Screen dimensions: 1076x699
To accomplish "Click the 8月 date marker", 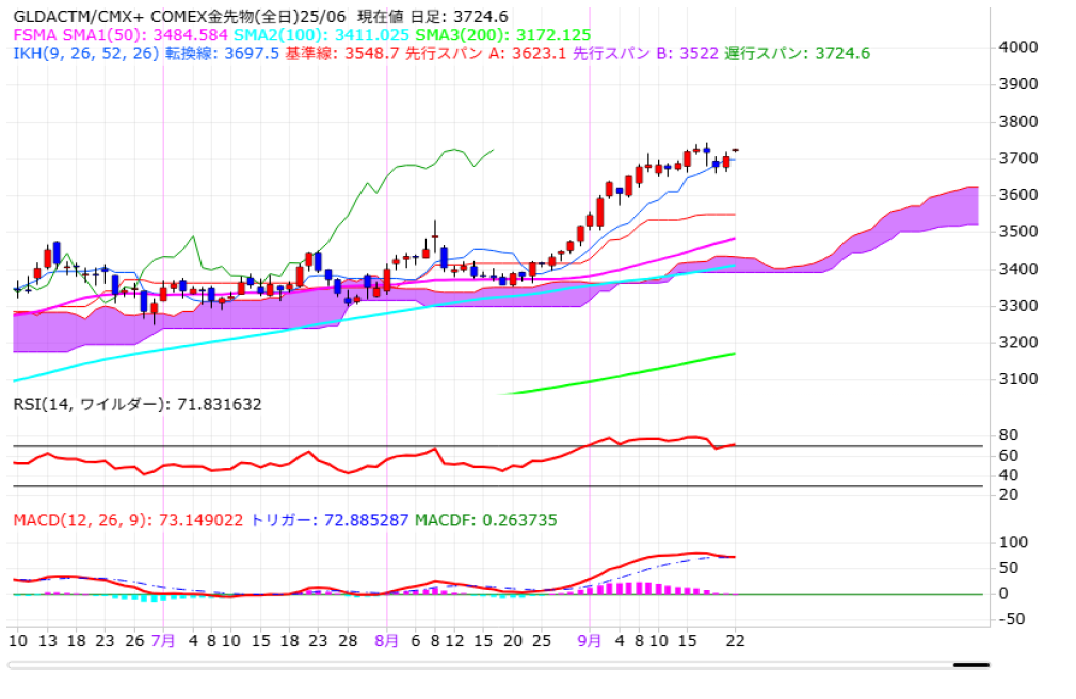I will click(387, 640).
